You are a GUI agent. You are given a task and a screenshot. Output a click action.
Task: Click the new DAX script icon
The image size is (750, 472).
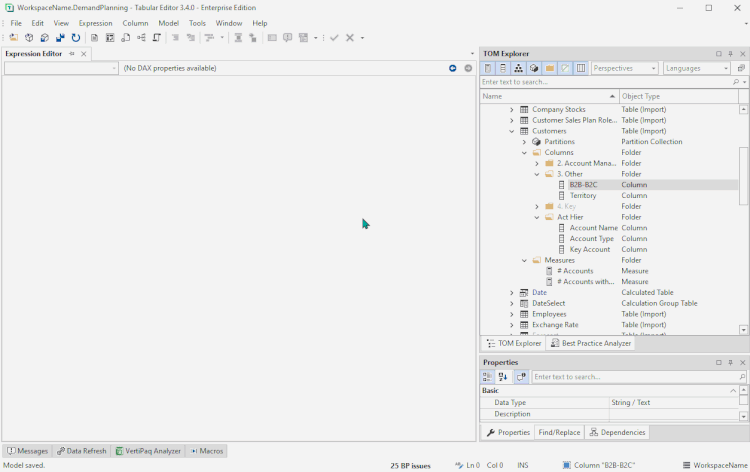(126, 38)
